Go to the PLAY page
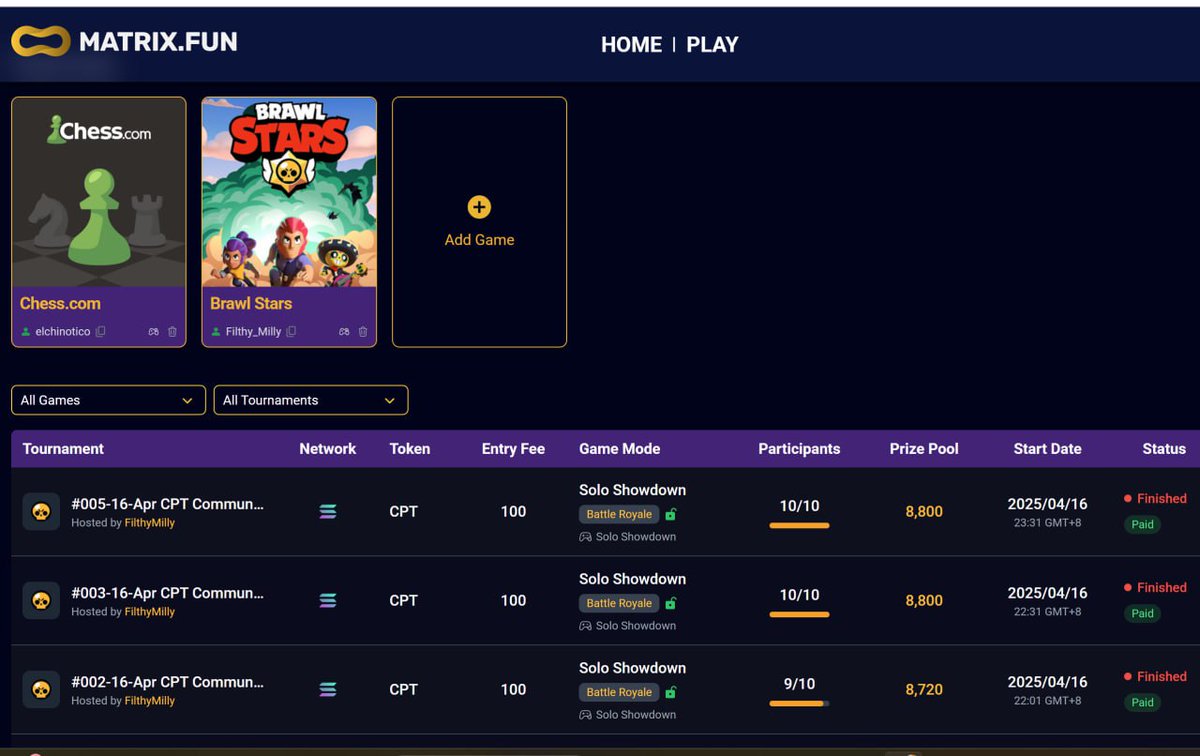 pos(712,45)
